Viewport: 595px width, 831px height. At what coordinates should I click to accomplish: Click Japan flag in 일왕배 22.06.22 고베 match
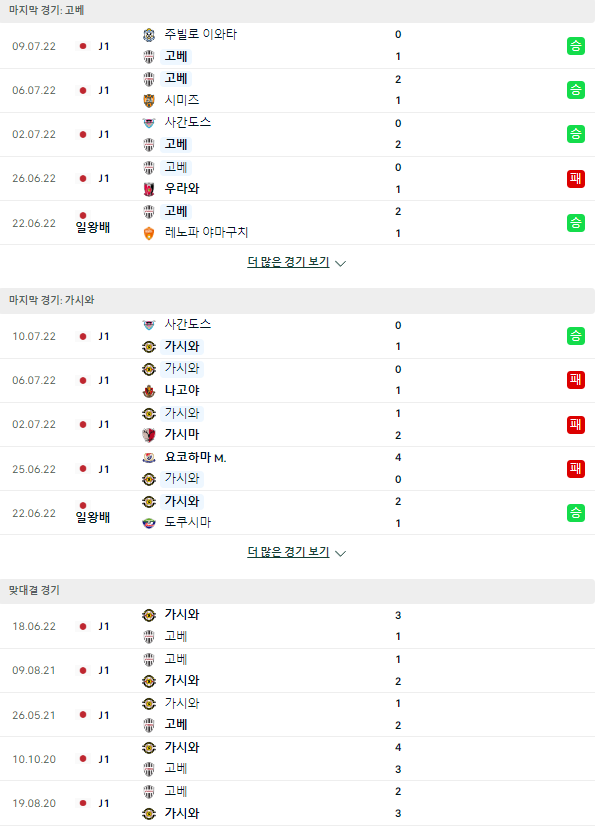tap(83, 215)
